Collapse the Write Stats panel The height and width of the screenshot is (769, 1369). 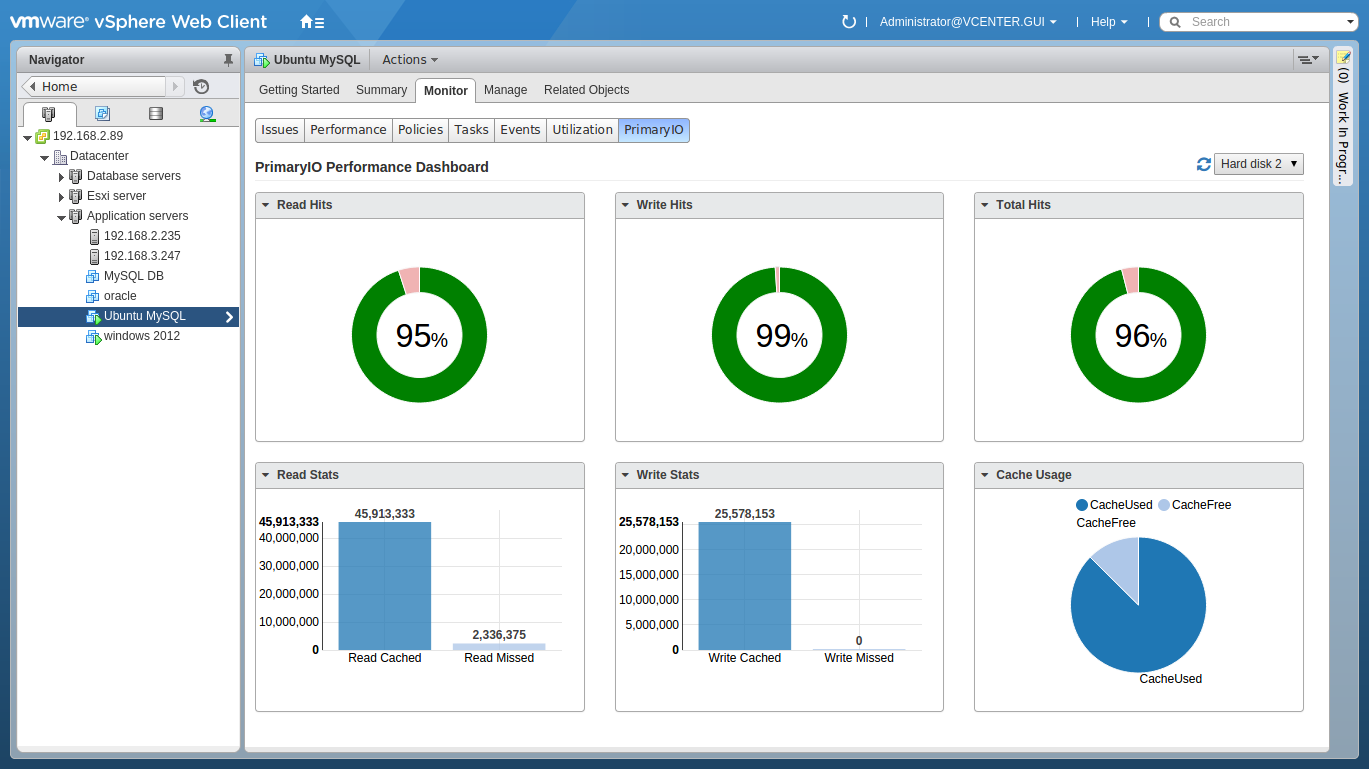(625, 475)
